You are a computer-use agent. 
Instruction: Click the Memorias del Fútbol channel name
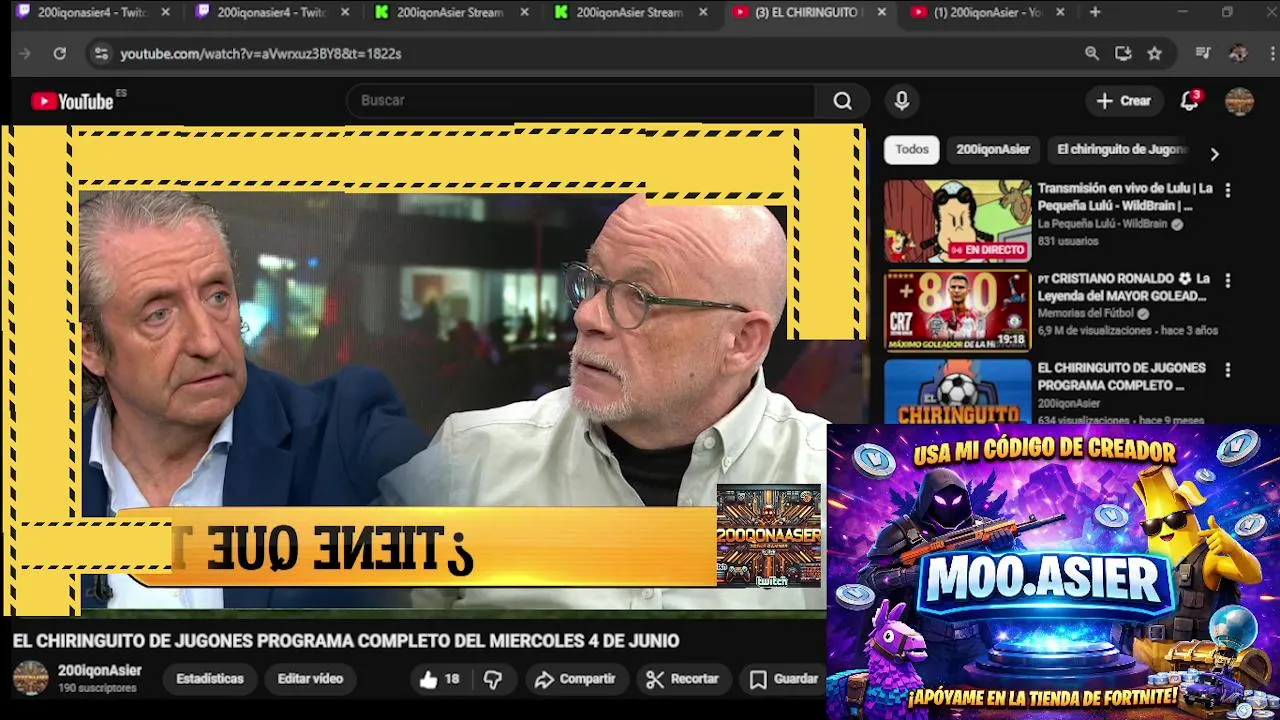coord(1085,313)
